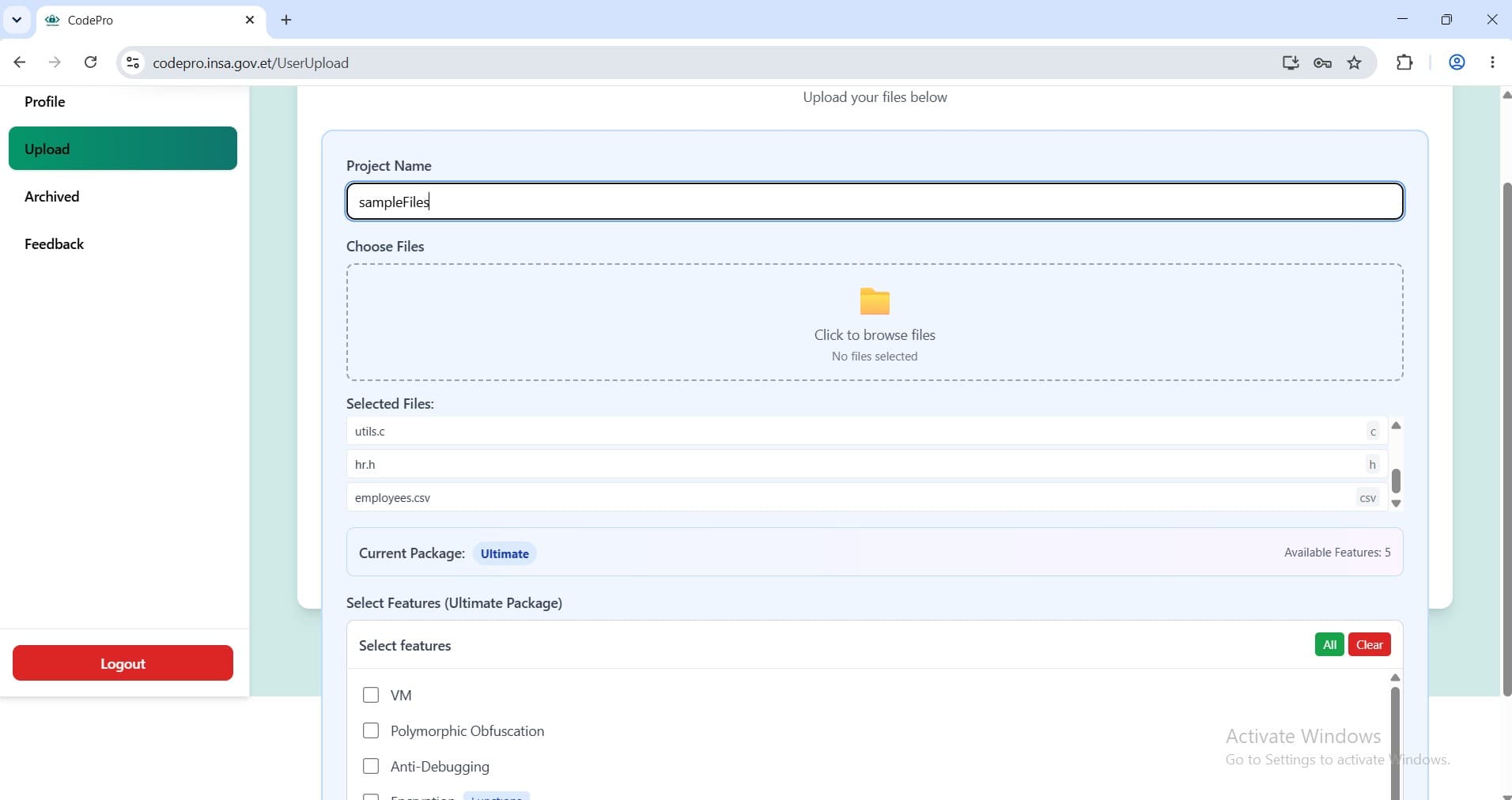Click the page scrollbar up arrow
Viewport: 1512px width, 800px height.
pyautogui.click(x=1506, y=95)
